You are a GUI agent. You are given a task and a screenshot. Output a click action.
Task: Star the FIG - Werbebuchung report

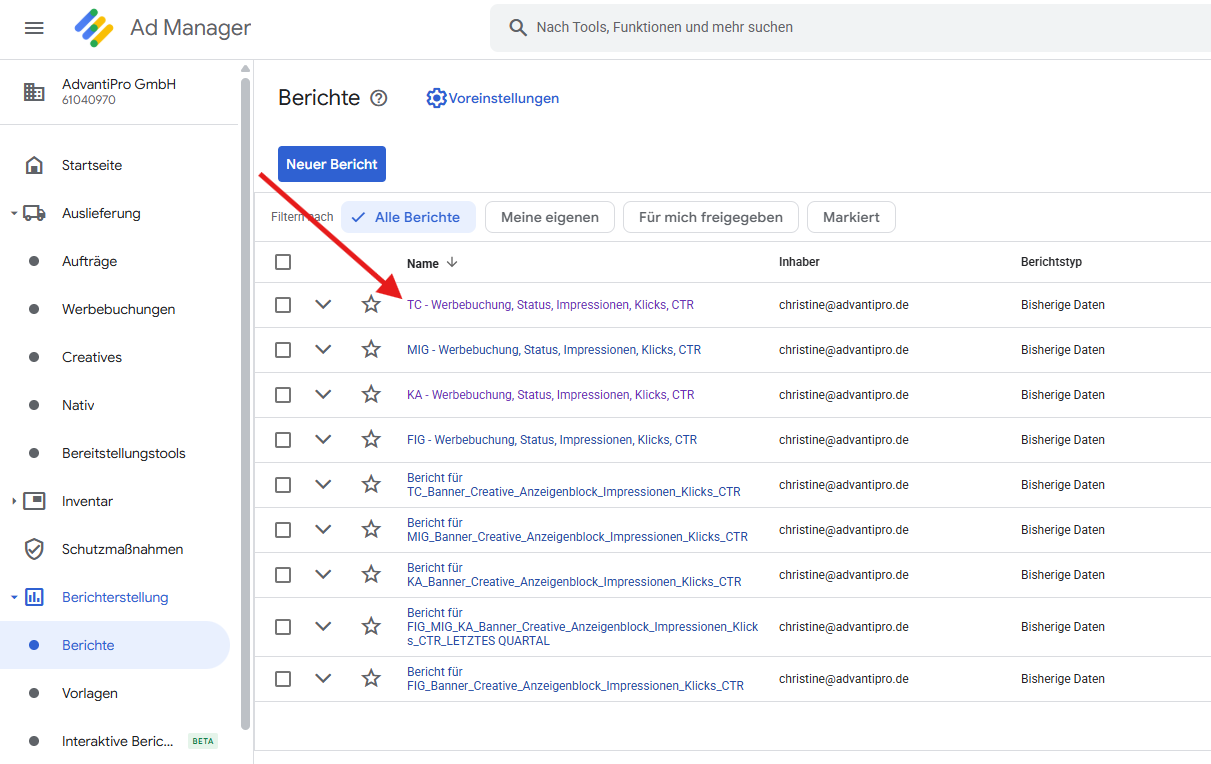[x=371, y=439]
